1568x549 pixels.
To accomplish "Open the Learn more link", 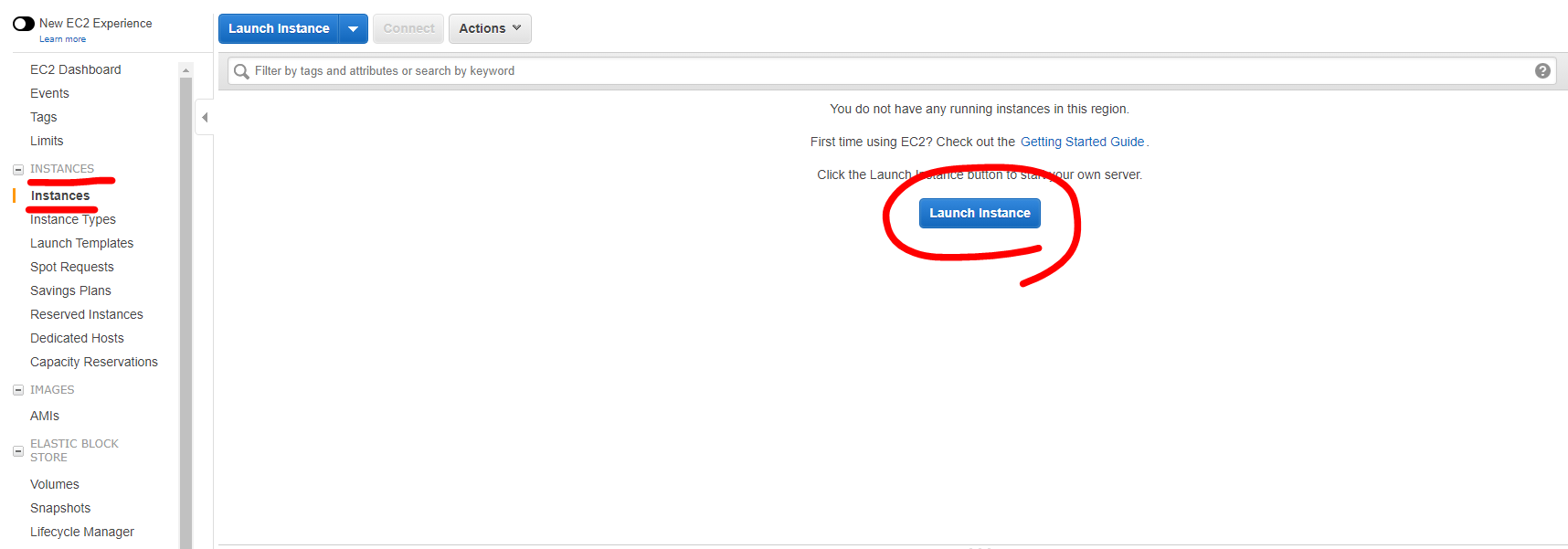I will click(x=62, y=39).
